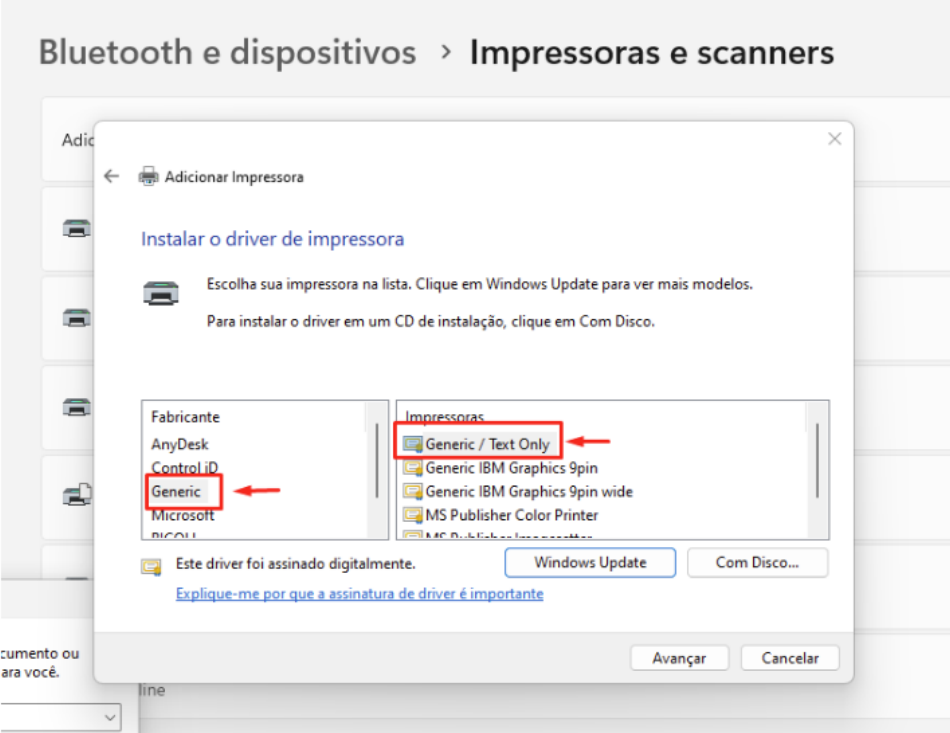This screenshot has width=950, height=733.
Task: Cancel the add printer wizard
Action: (789, 658)
